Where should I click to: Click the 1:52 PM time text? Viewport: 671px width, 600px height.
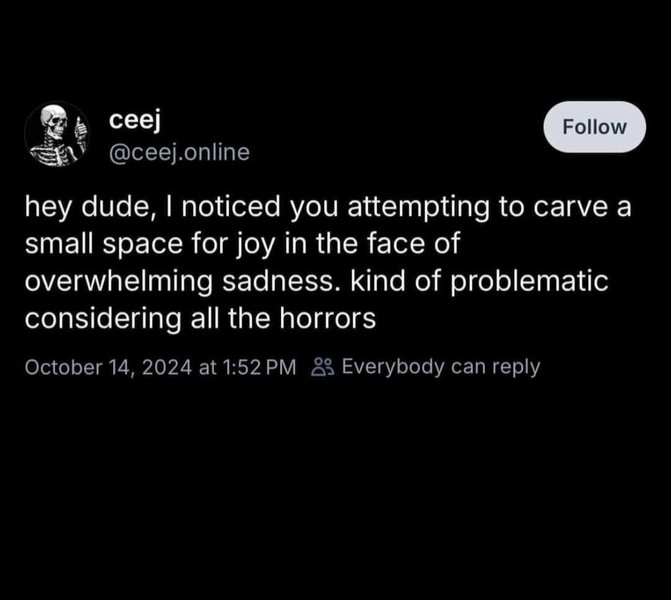(x=260, y=367)
